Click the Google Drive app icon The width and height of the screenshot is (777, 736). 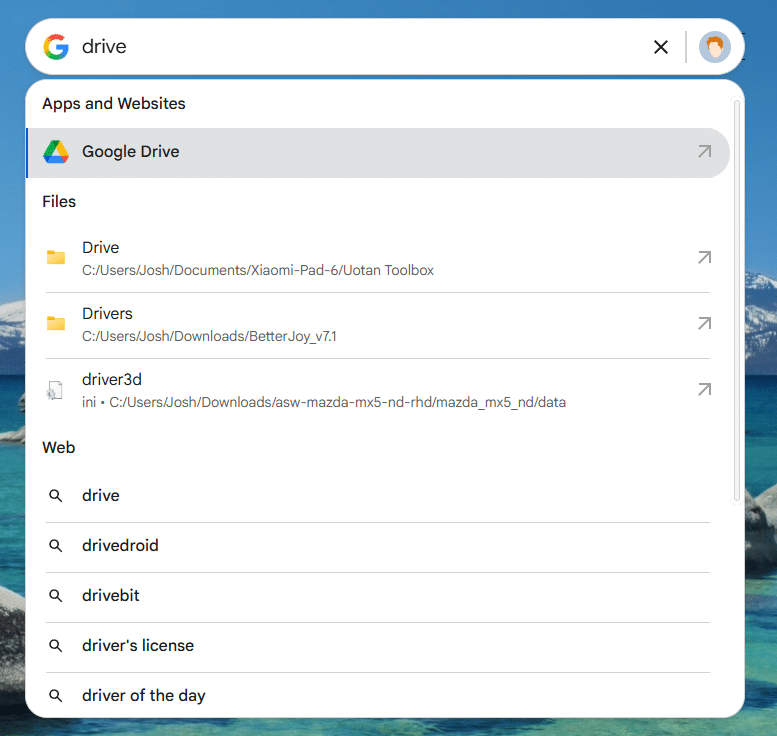(x=56, y=152)
